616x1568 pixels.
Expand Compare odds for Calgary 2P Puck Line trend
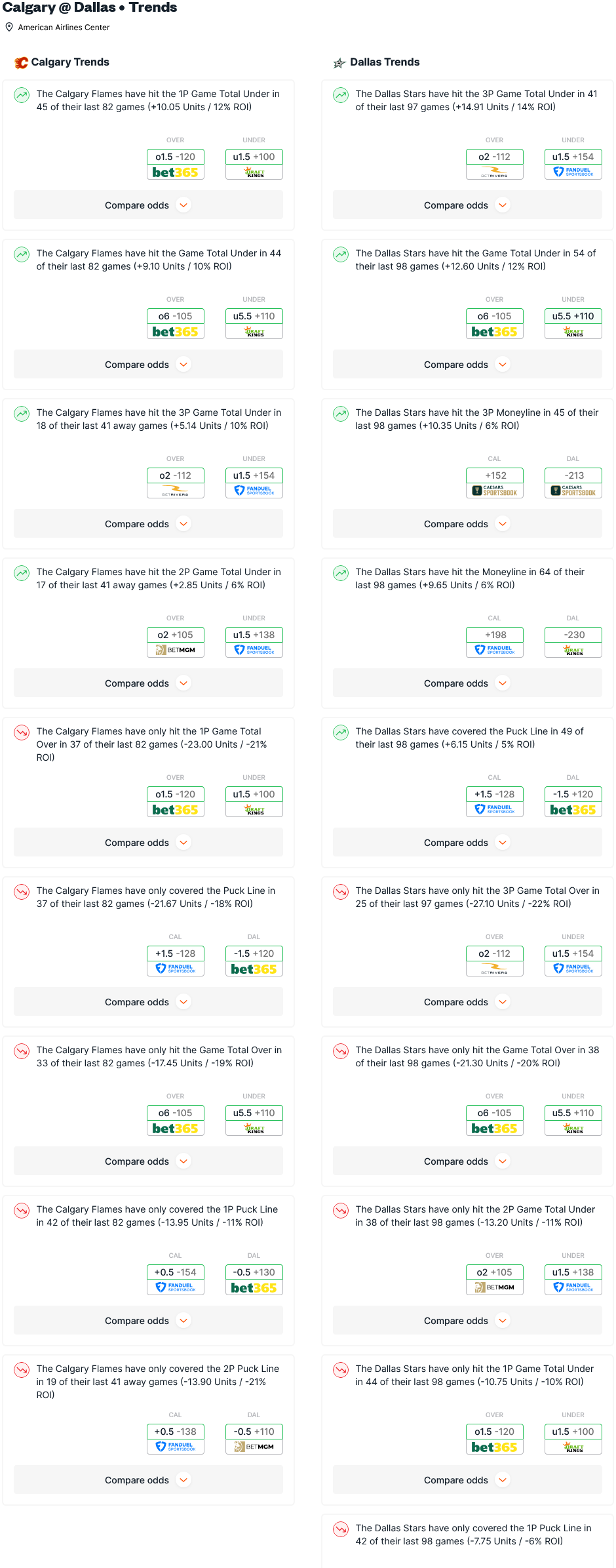coord(148,1480)
